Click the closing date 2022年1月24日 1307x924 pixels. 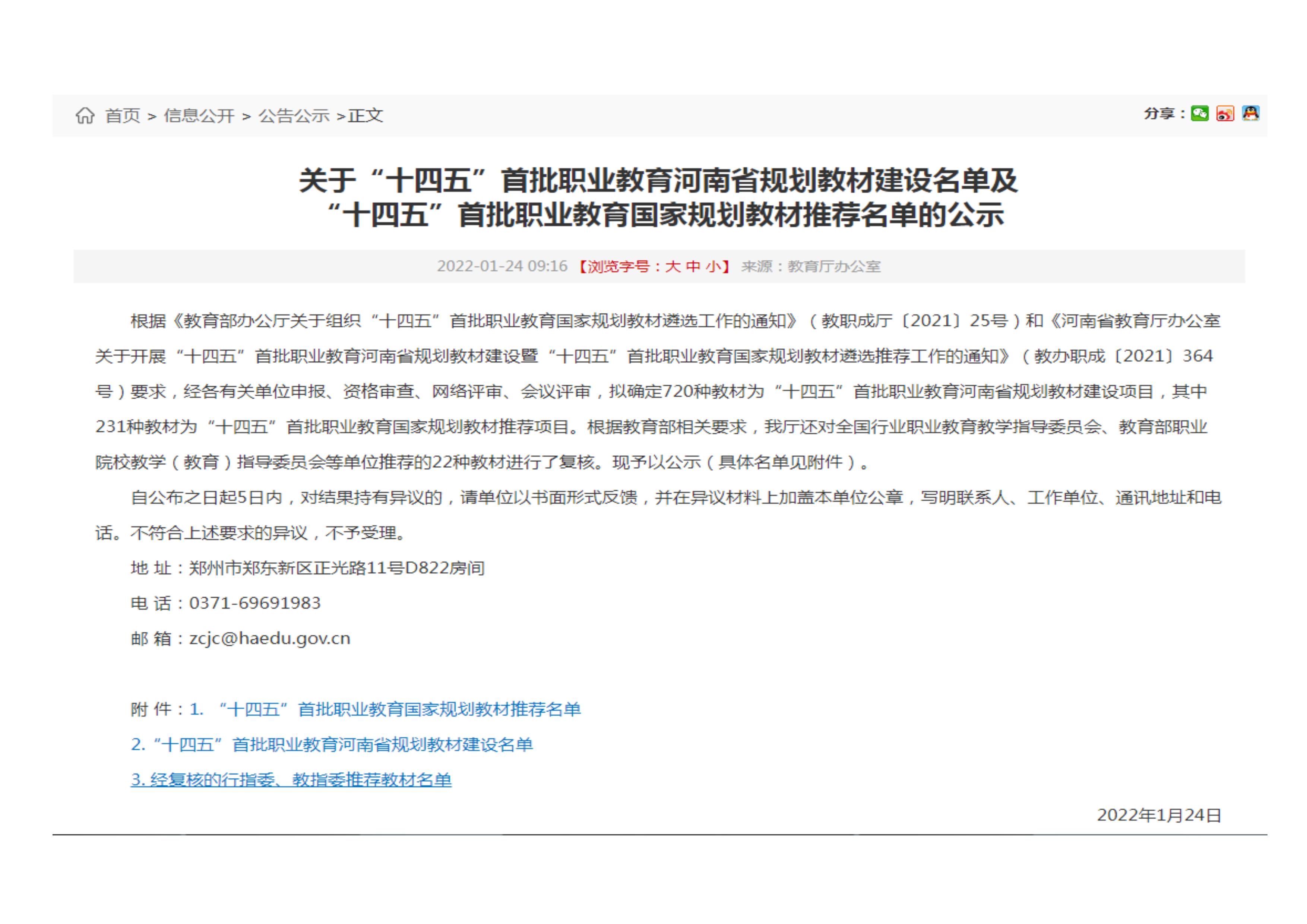pos(1159,815)
